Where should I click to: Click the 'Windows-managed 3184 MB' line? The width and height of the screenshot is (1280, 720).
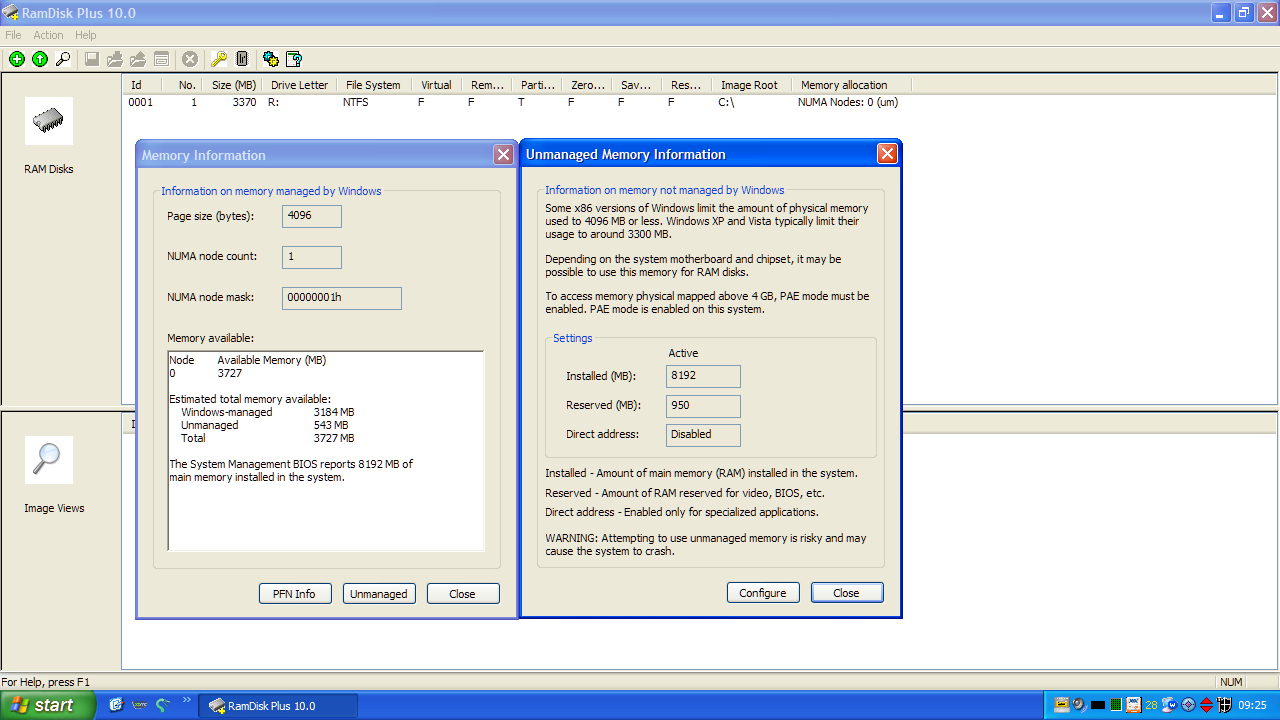(x=267, y=412)
